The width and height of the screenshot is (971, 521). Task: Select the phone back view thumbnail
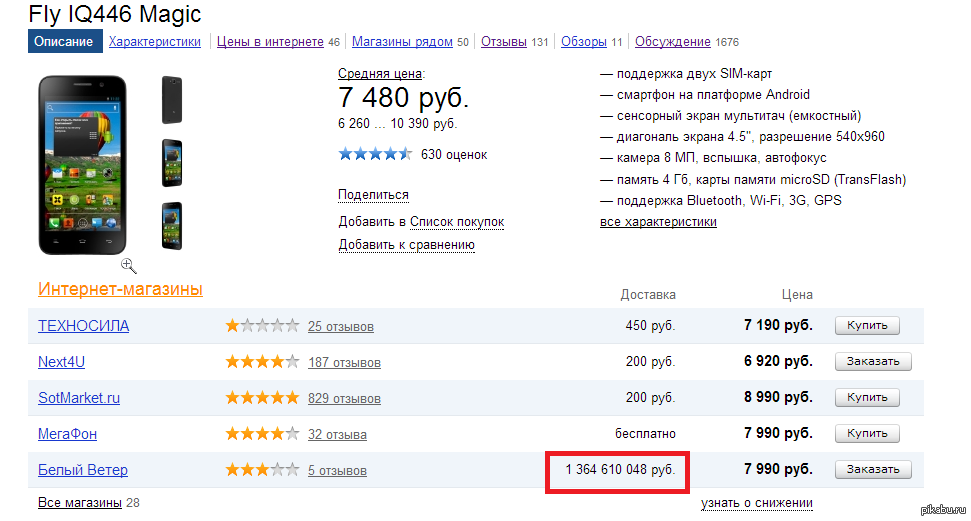point(172,100)
